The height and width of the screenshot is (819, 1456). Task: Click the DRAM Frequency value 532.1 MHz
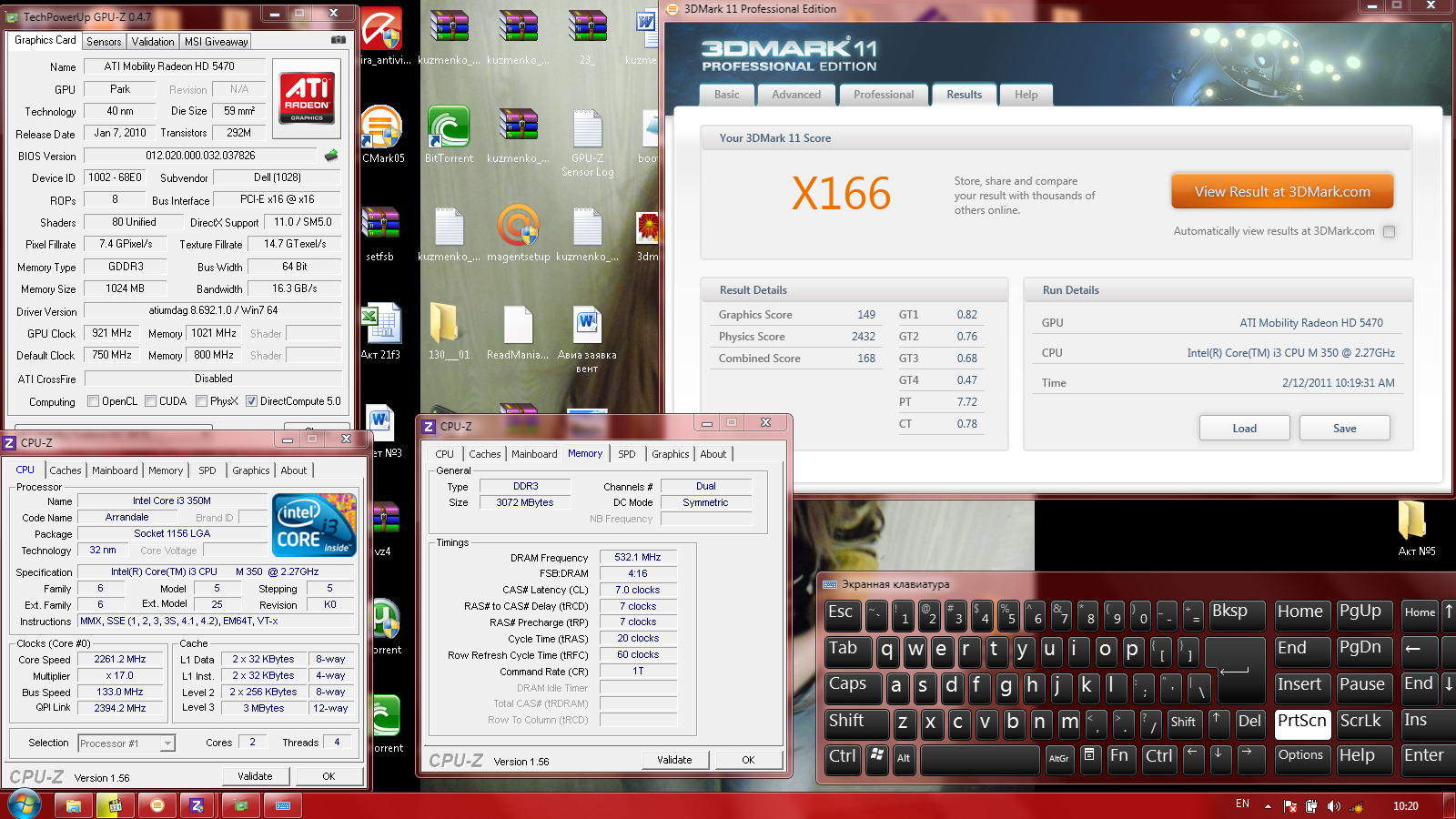(638, 557)
